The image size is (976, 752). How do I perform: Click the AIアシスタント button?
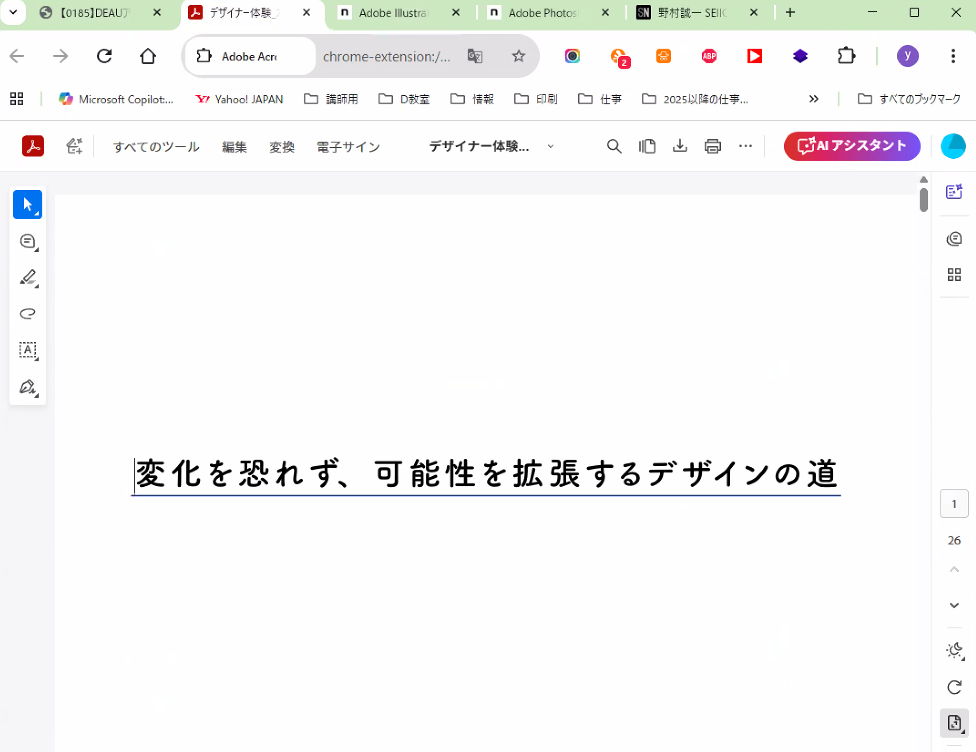coord(851,146)
